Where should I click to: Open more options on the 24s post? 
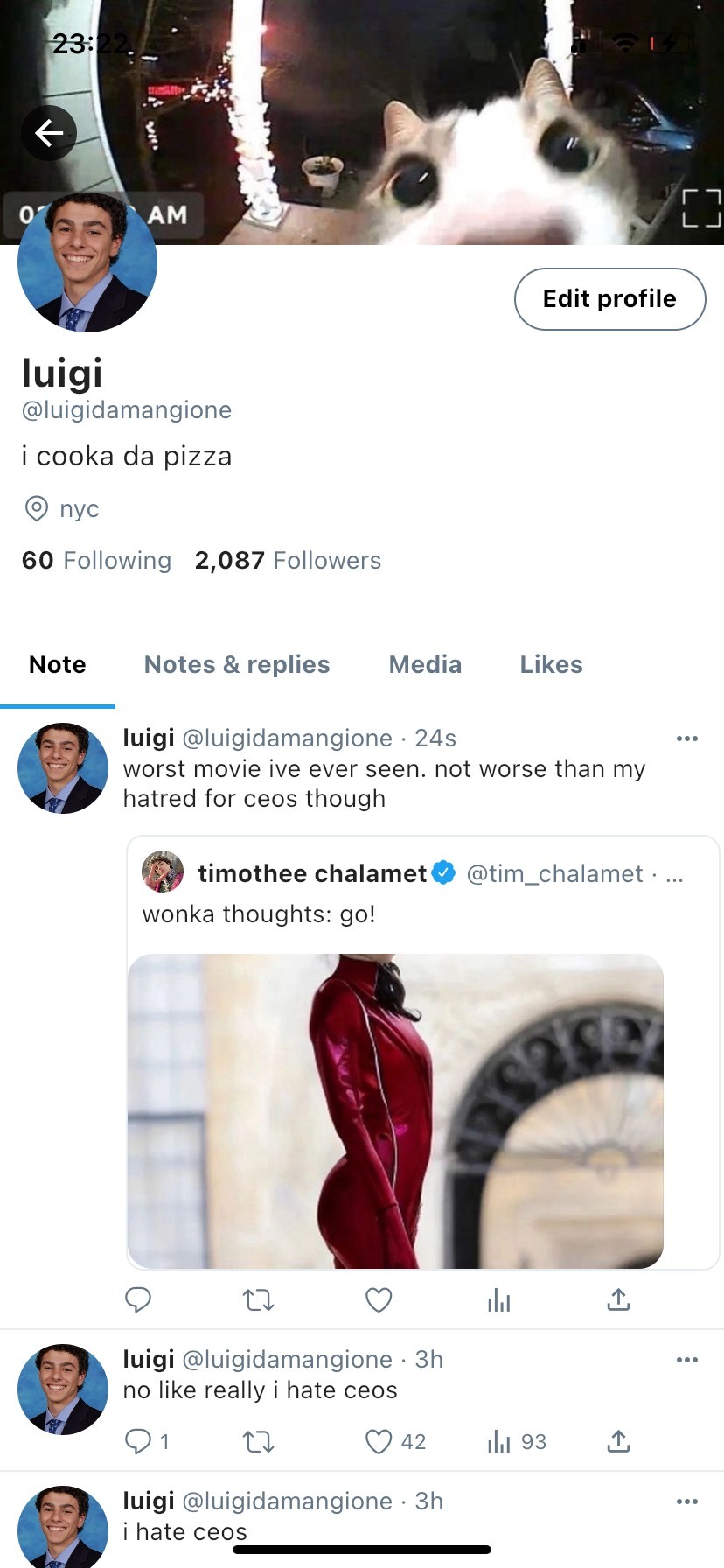point(687,738)
